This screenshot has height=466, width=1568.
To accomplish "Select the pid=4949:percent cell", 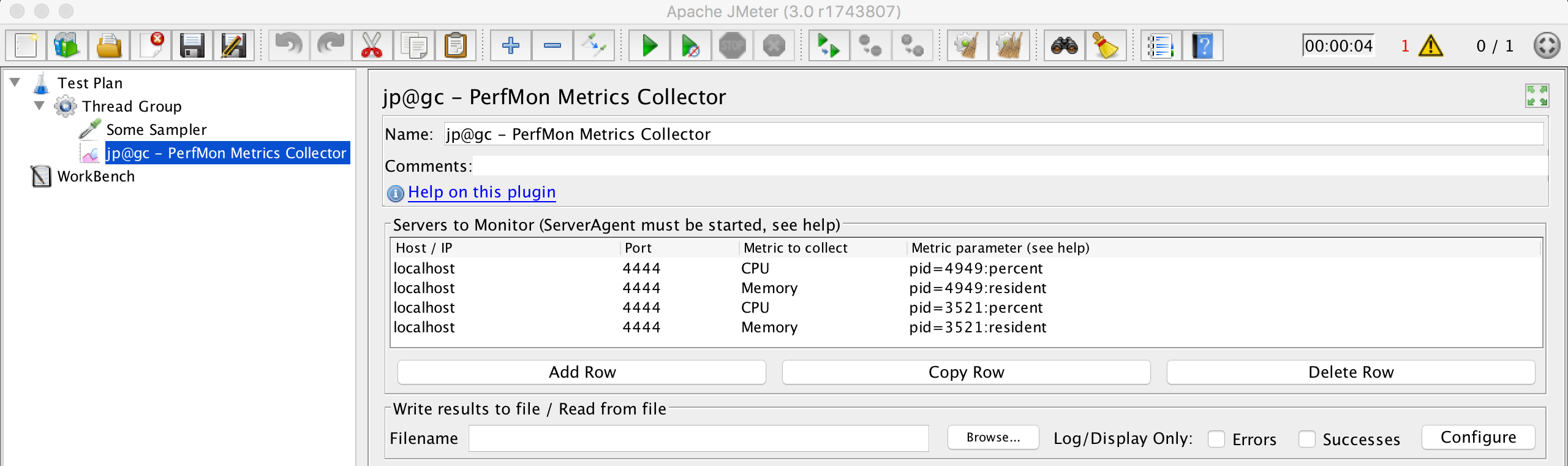I will click(x=1223, y=268).
